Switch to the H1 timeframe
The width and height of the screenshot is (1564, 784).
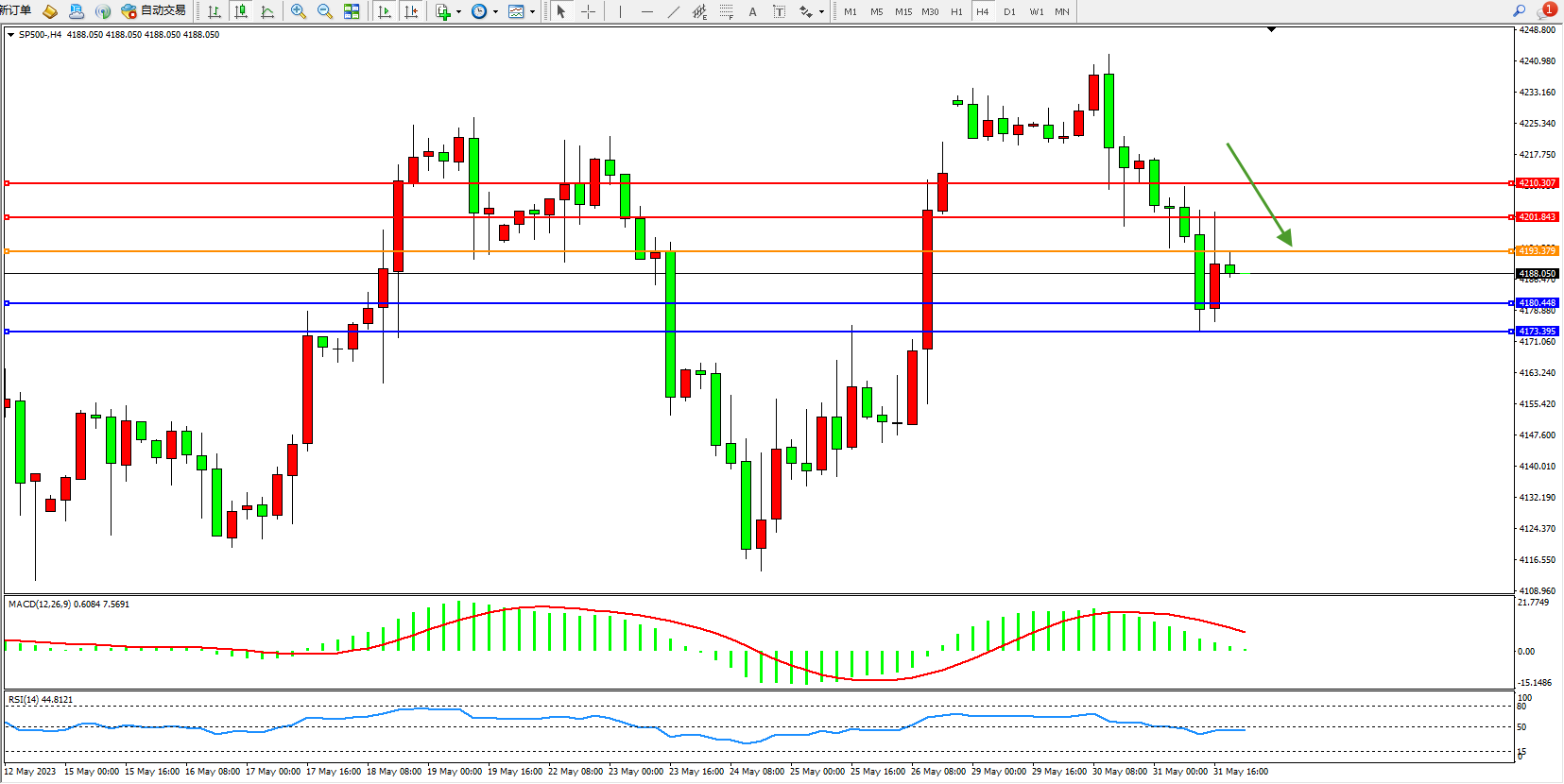tap(956, 11)
